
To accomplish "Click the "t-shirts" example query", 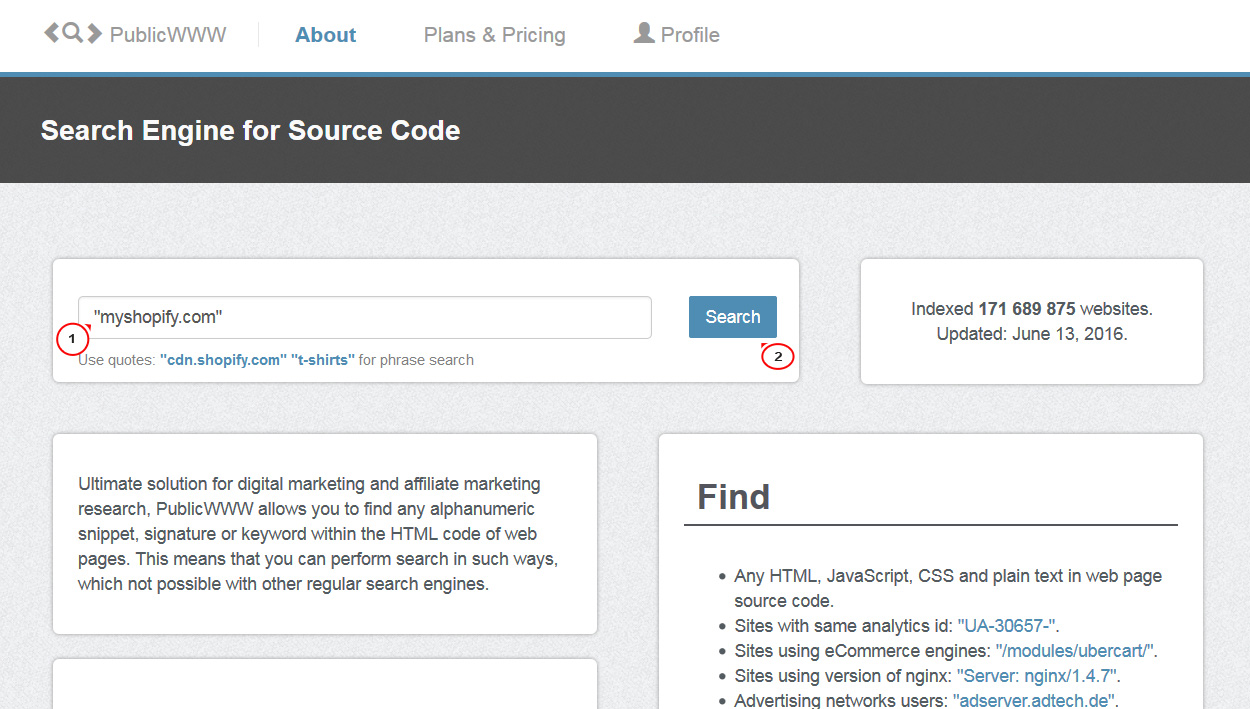I will click(x=323, y=360).
